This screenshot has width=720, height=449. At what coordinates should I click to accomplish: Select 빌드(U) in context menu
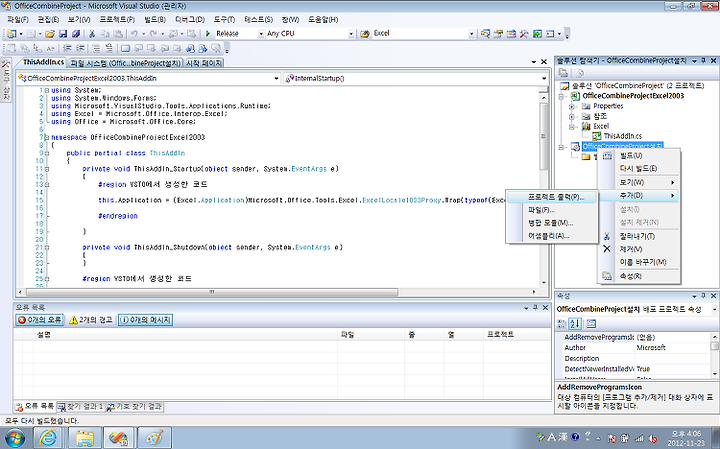pyautogui.click(x=639, y=156)
